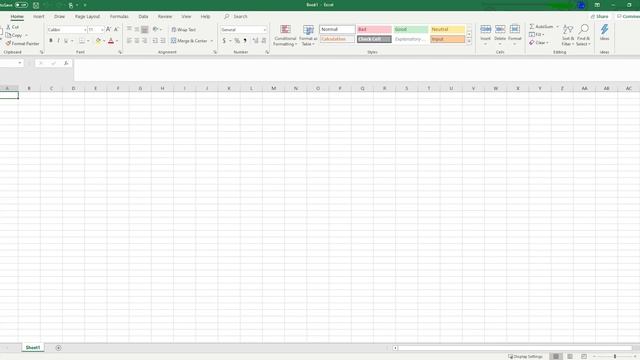640x360 pixels.
Task: Click Merge & Center button
Action: pyautogui.click(x=189, y=41)
